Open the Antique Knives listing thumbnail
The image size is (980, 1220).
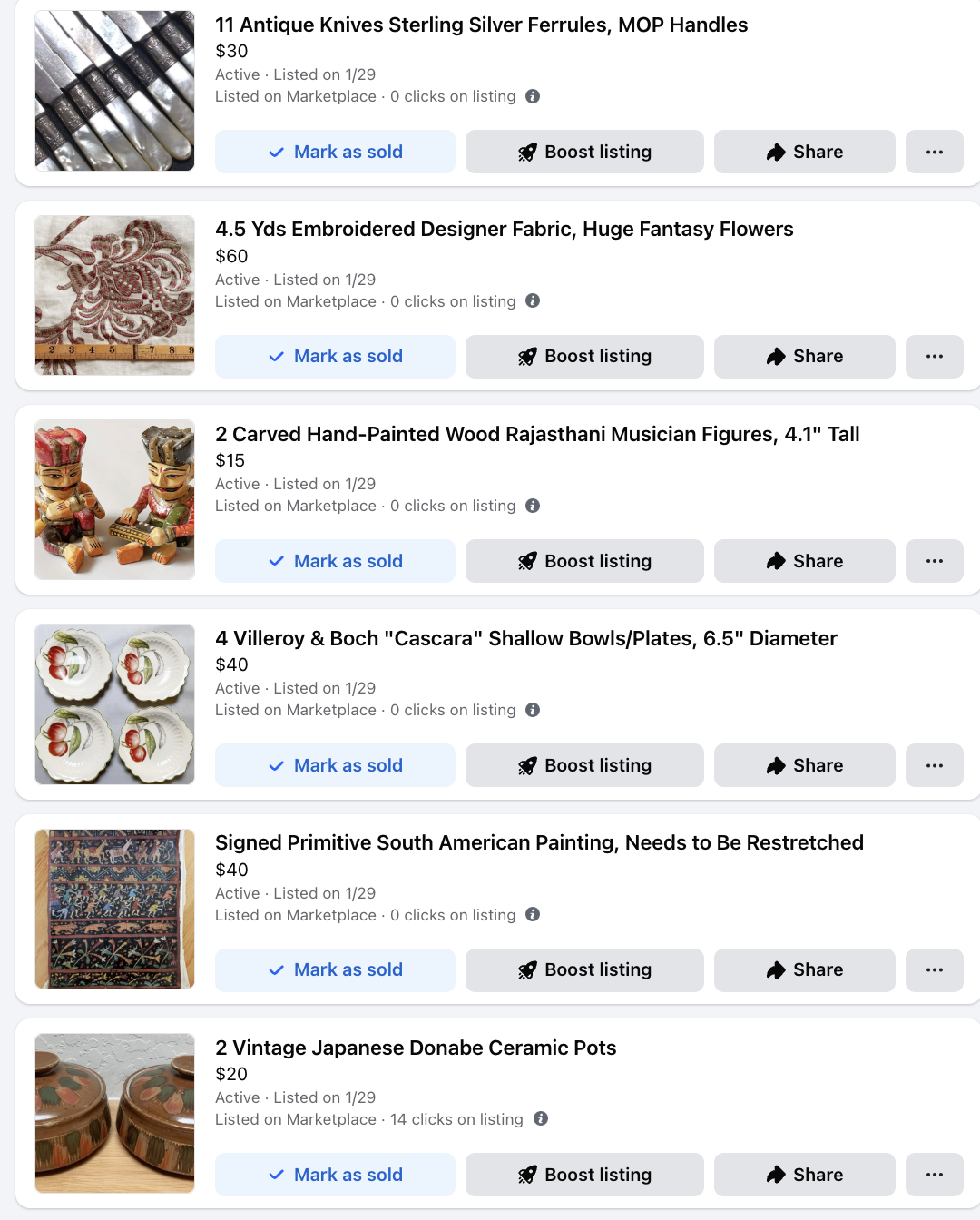[114, 91]
